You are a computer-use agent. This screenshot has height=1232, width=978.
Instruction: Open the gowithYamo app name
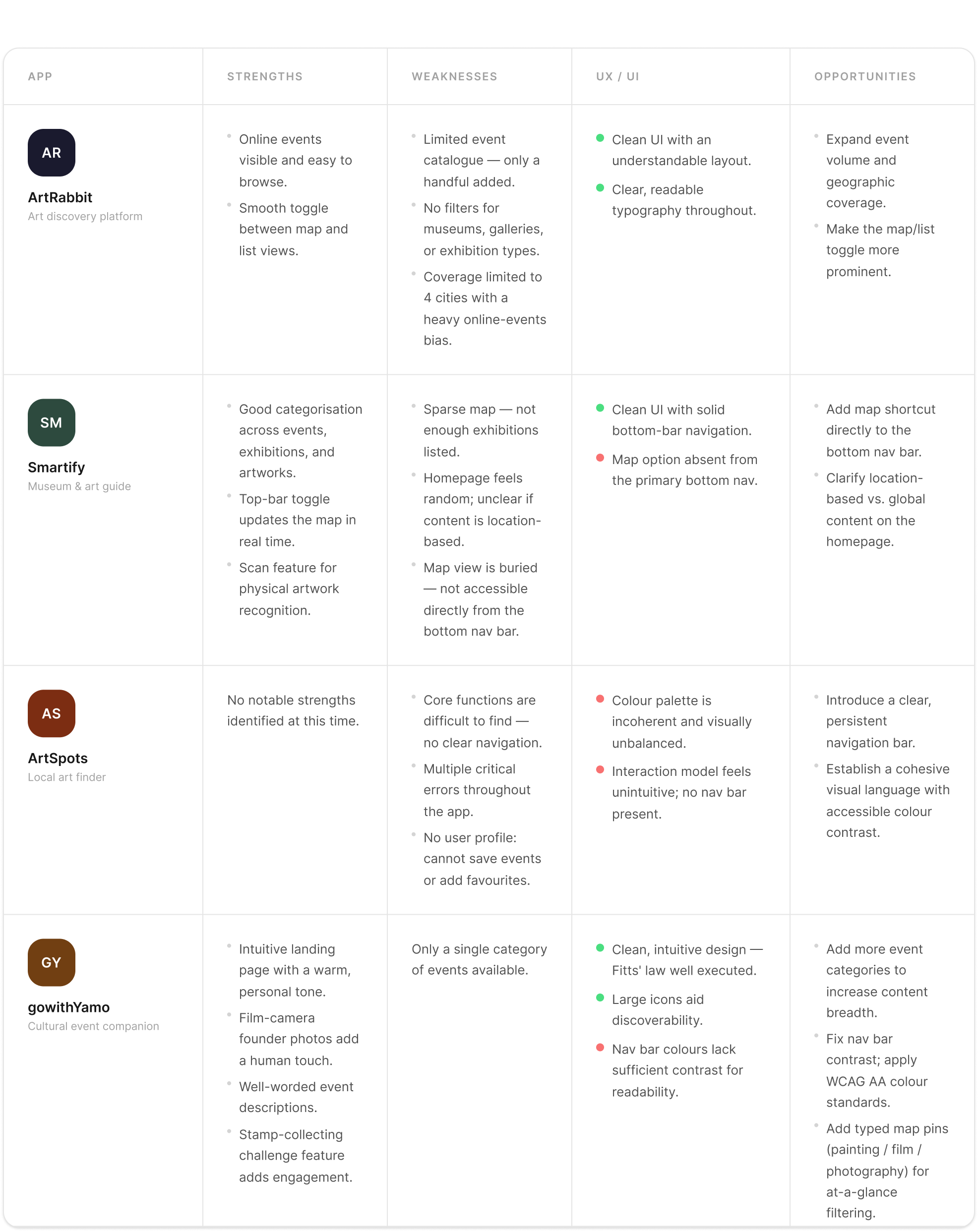tap(68, 1007)
